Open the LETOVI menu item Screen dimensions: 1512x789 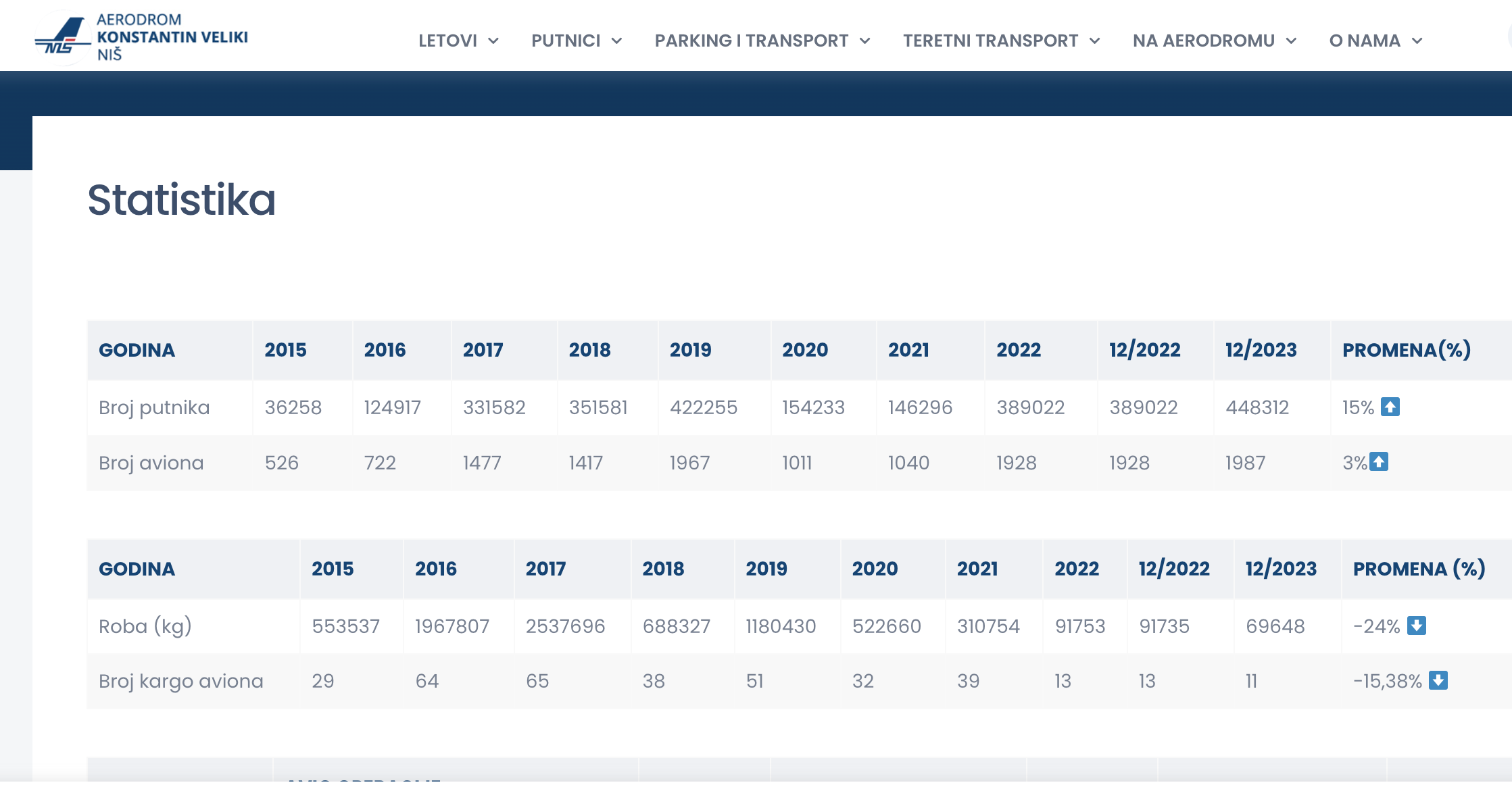[x=447, y=41]
